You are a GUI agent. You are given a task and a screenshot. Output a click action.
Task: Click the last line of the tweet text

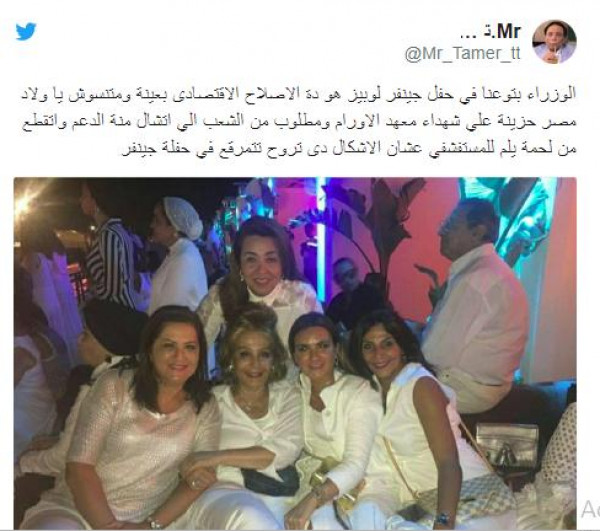[x=349, y=148]
